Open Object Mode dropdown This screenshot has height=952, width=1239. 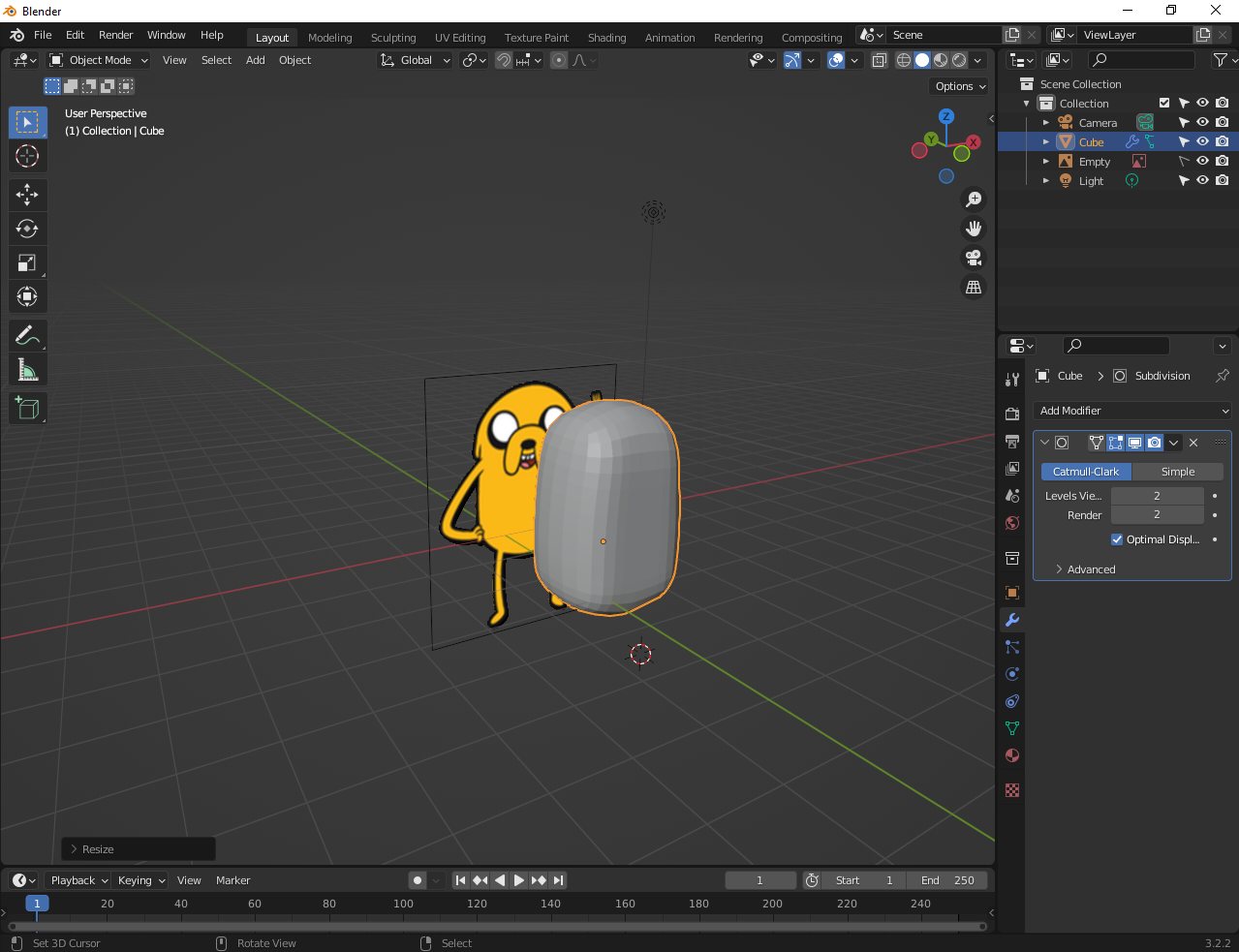click(99, 60)
